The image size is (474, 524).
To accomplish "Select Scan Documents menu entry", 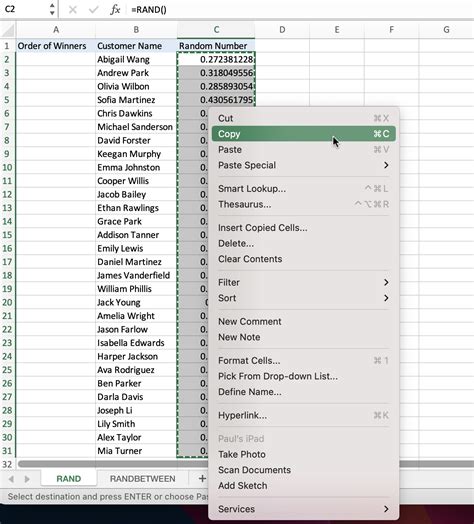I will coord(304,470).
